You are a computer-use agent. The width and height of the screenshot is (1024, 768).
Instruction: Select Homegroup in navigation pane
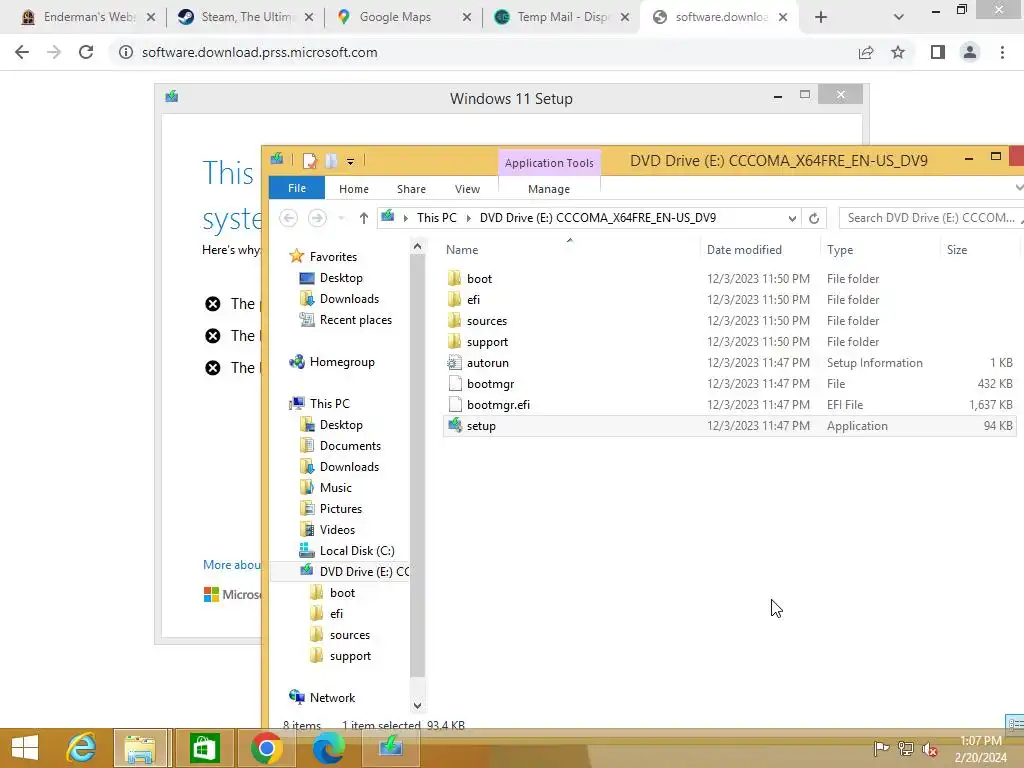[332, 362]
